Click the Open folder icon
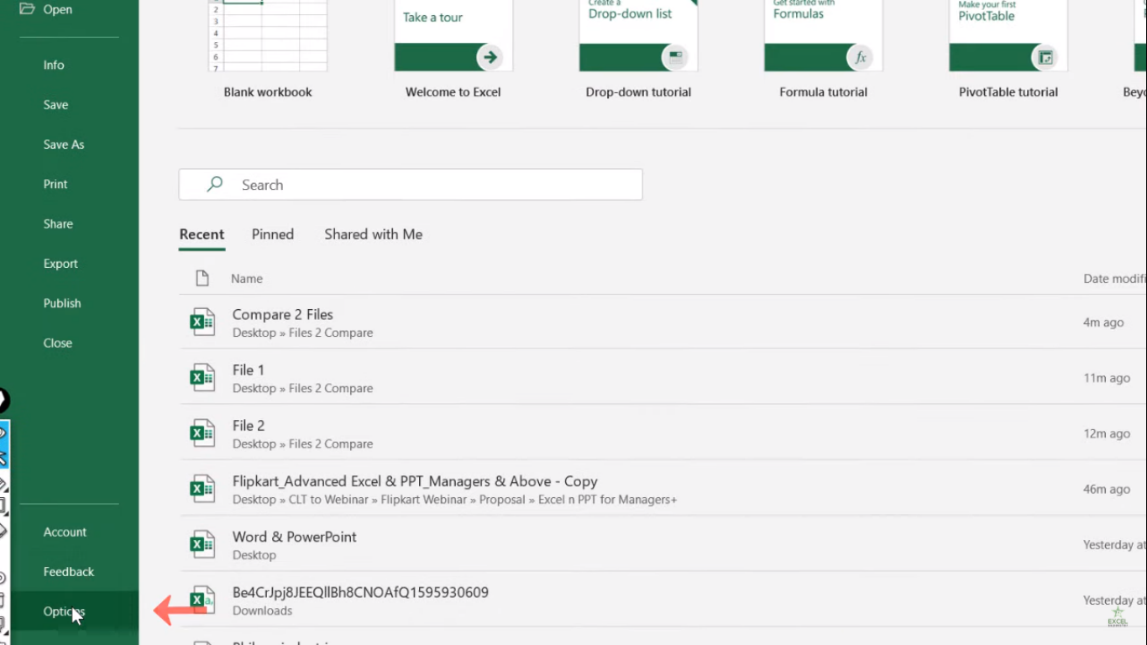Image resolution: width=1147 pixels, height=645 pixels. click(x=27, y=9)
